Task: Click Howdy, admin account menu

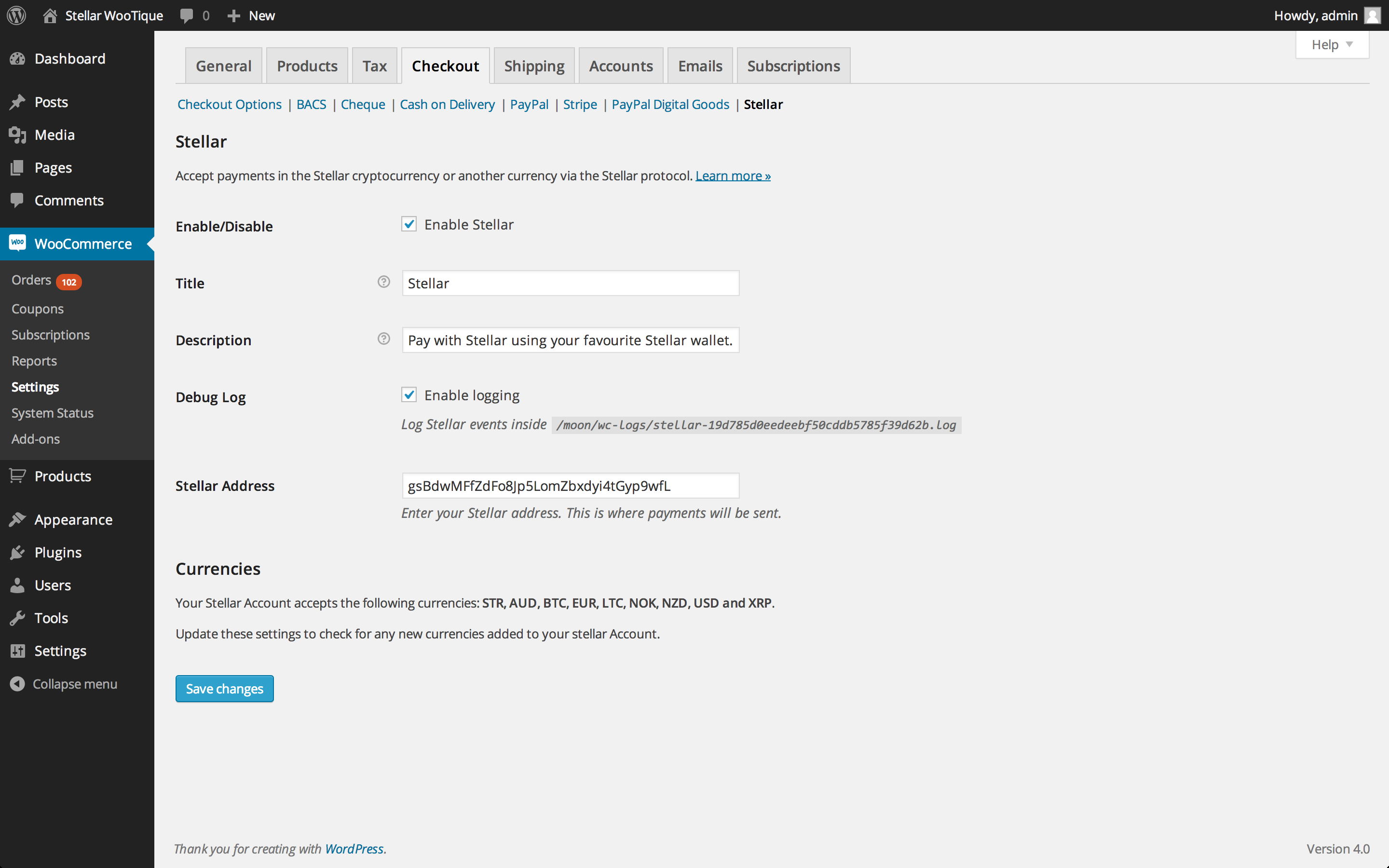Action: 1327,15
